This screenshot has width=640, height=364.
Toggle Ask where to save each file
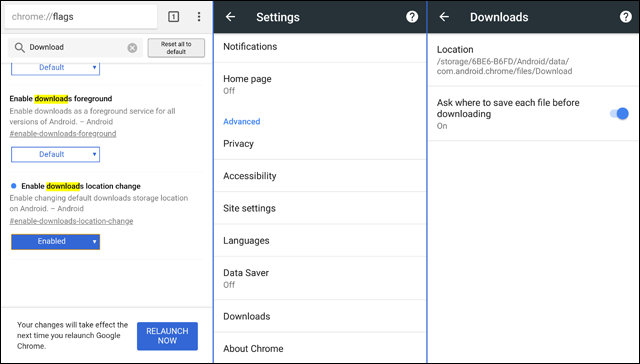pyautogui.click(x=619, y=114)
